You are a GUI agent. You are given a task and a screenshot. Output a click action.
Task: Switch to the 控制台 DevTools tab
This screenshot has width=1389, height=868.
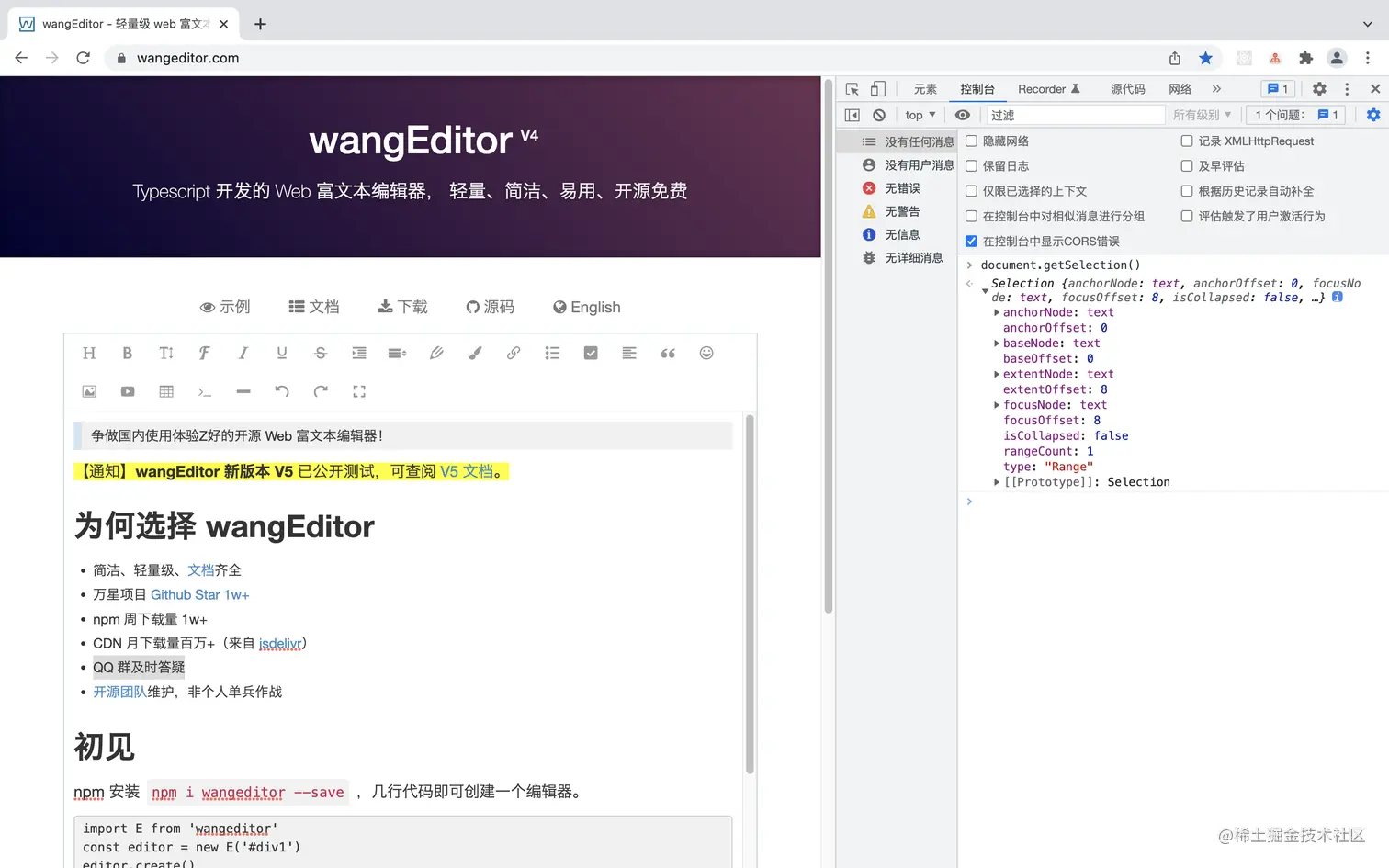pyautogui.click(x=977, y=89)
